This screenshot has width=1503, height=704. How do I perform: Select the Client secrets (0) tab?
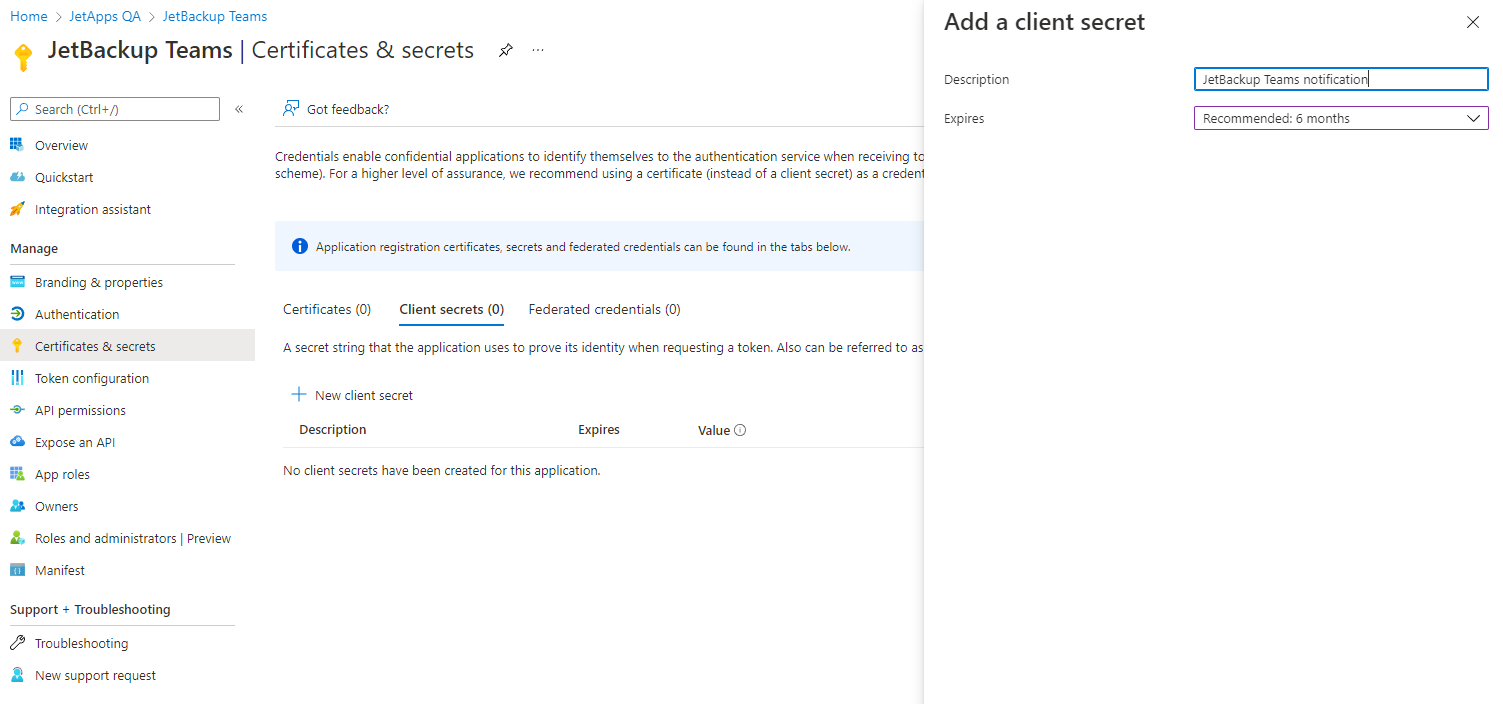click(x=451, y=309)
